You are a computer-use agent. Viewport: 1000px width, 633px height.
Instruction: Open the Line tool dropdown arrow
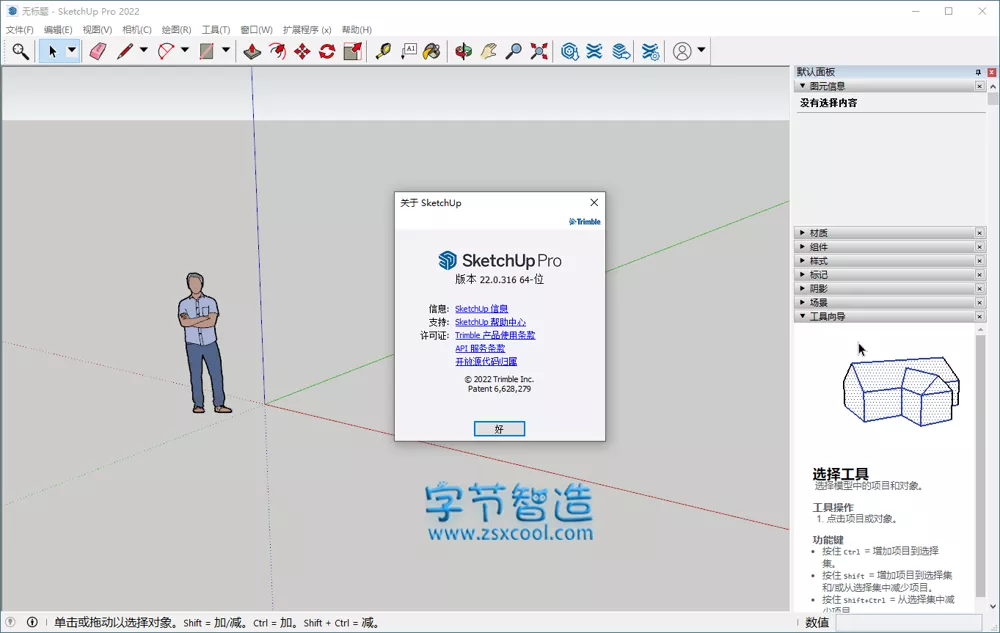(143, 50)
